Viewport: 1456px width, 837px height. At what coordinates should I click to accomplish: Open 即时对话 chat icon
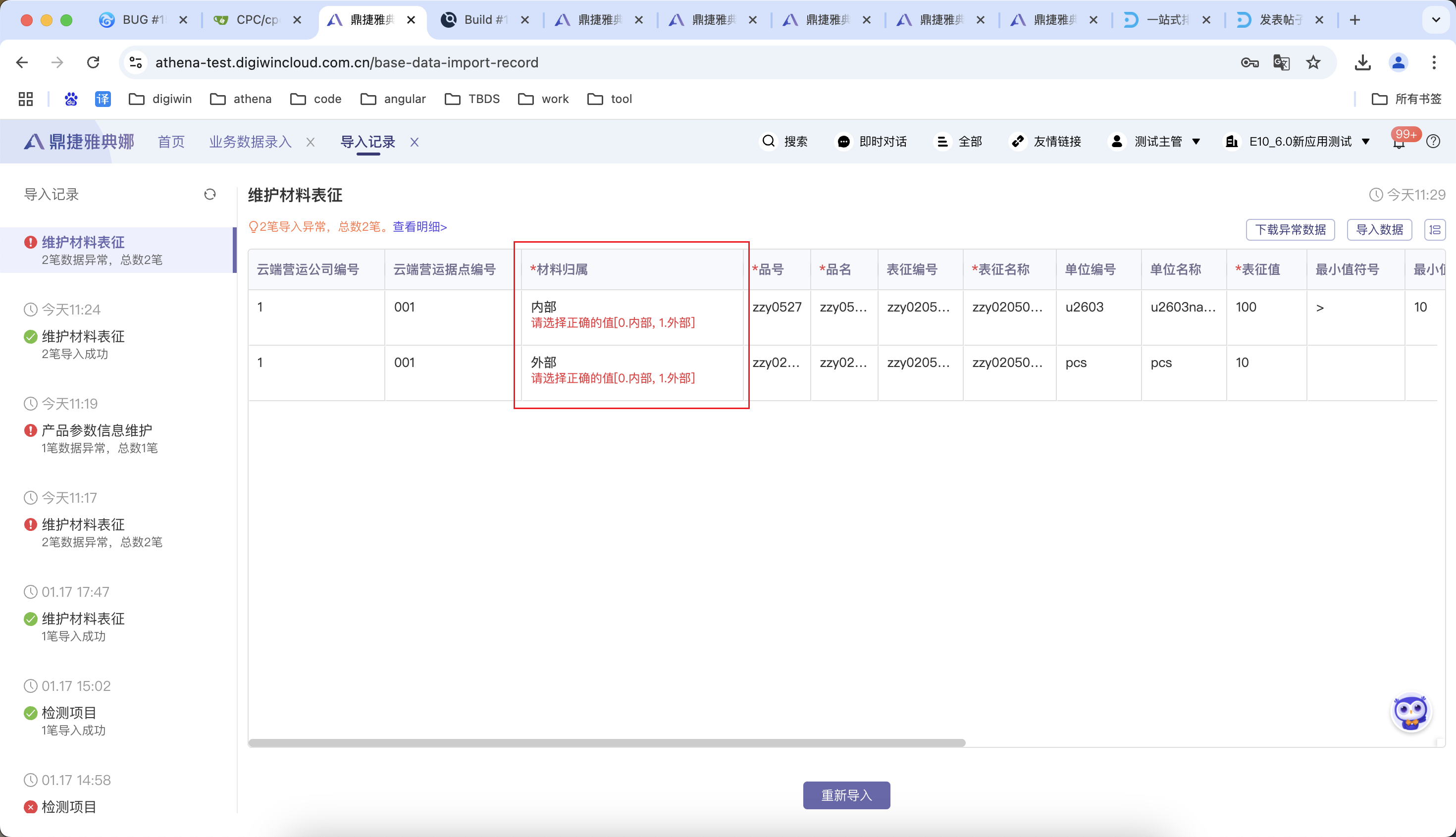click(x=843, y=142)
